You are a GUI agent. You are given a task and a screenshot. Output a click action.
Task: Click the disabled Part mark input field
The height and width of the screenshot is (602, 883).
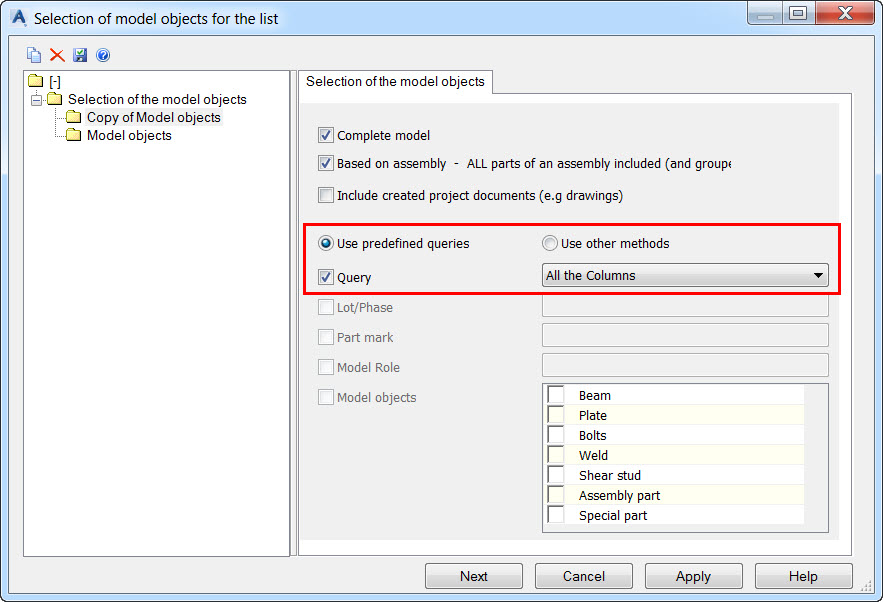click(x=684, y=335)
